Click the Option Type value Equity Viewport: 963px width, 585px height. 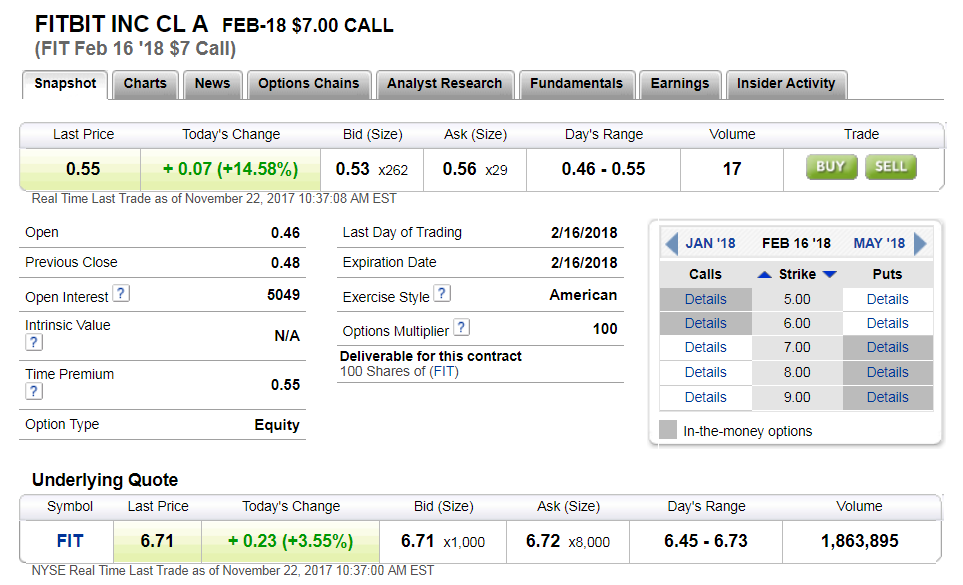coord(277,425)
